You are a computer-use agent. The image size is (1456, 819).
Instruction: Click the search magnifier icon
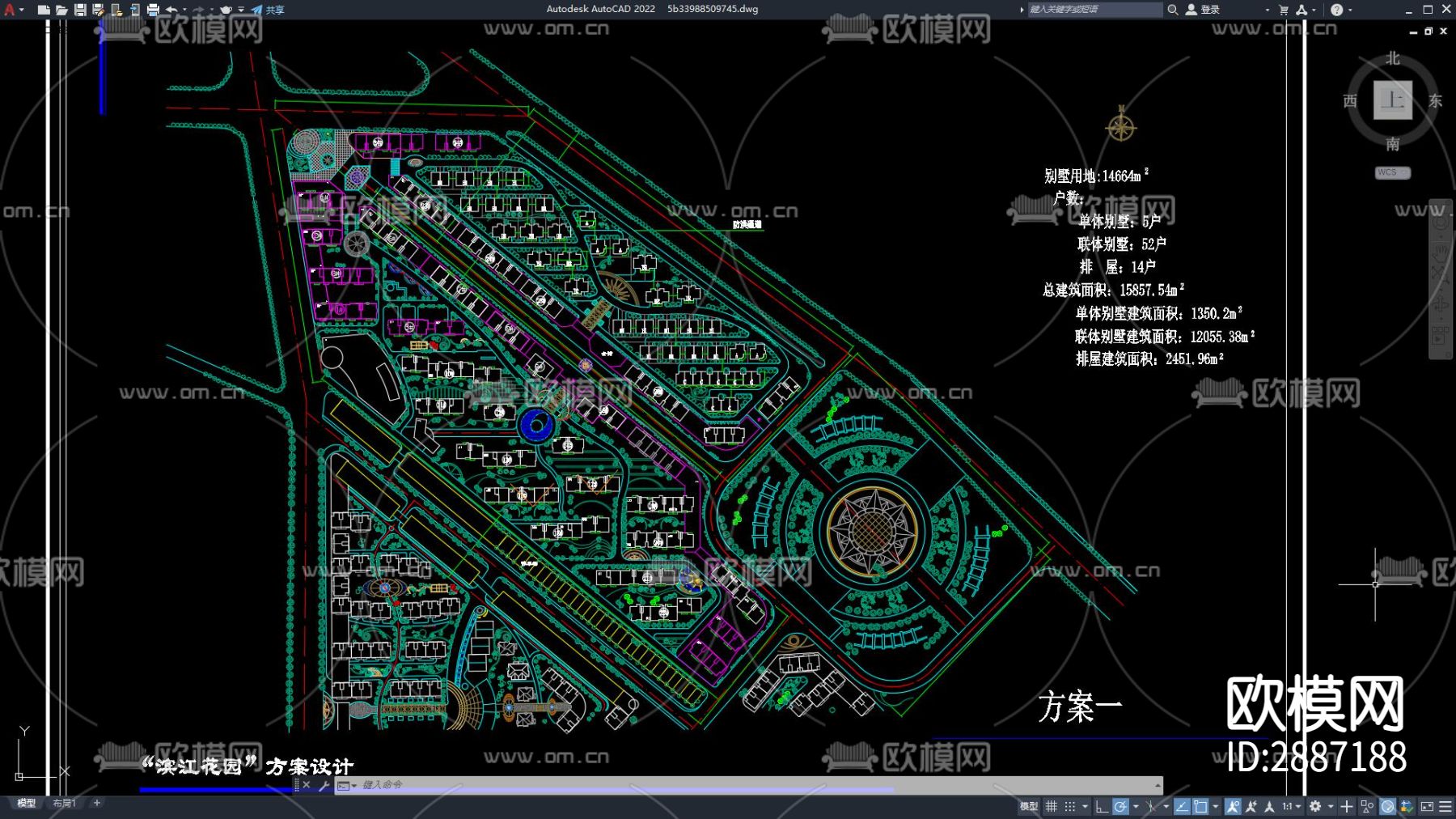pos(1172,10)
